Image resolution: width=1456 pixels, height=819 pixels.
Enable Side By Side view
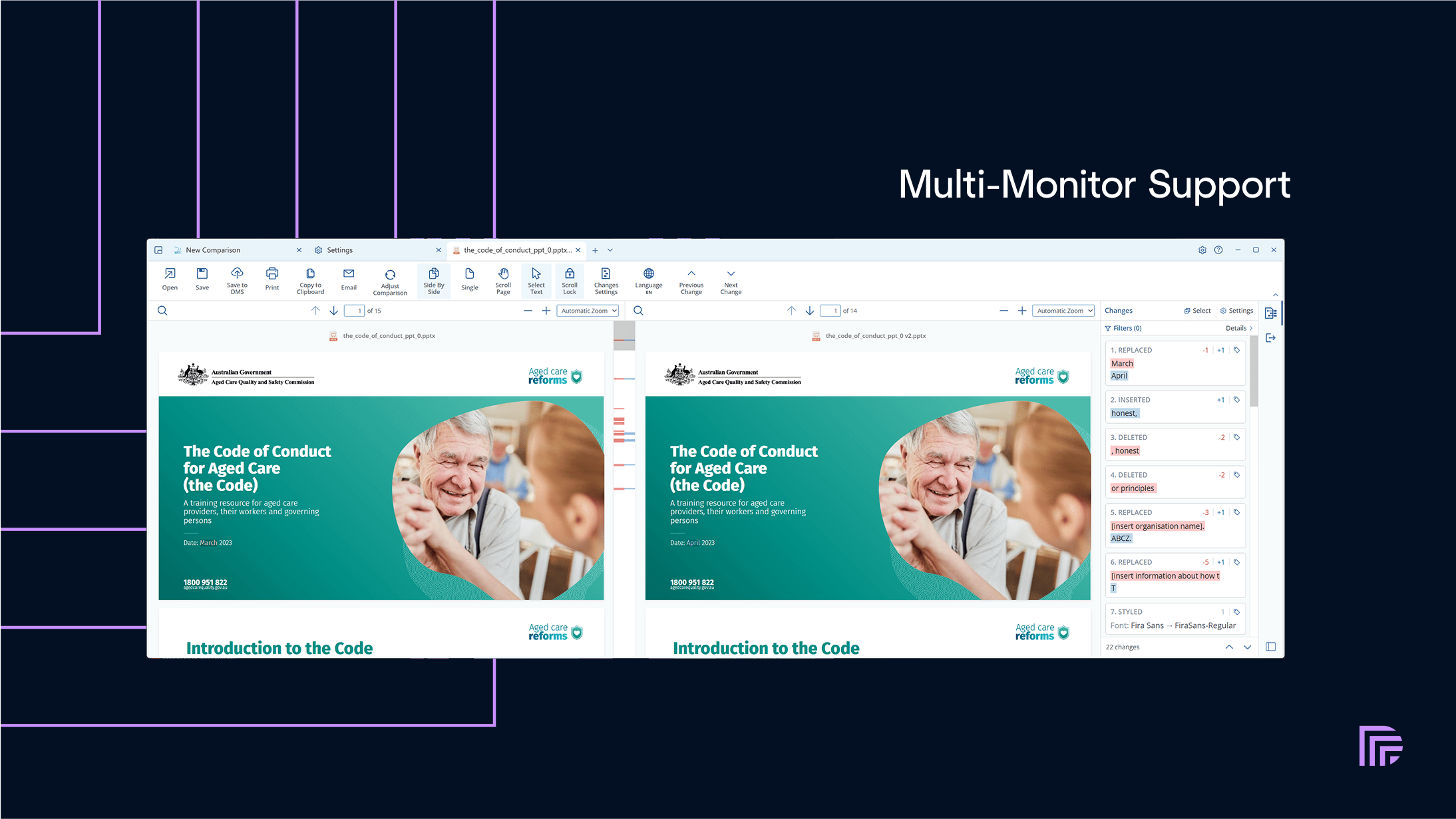[x=434, y=281]
